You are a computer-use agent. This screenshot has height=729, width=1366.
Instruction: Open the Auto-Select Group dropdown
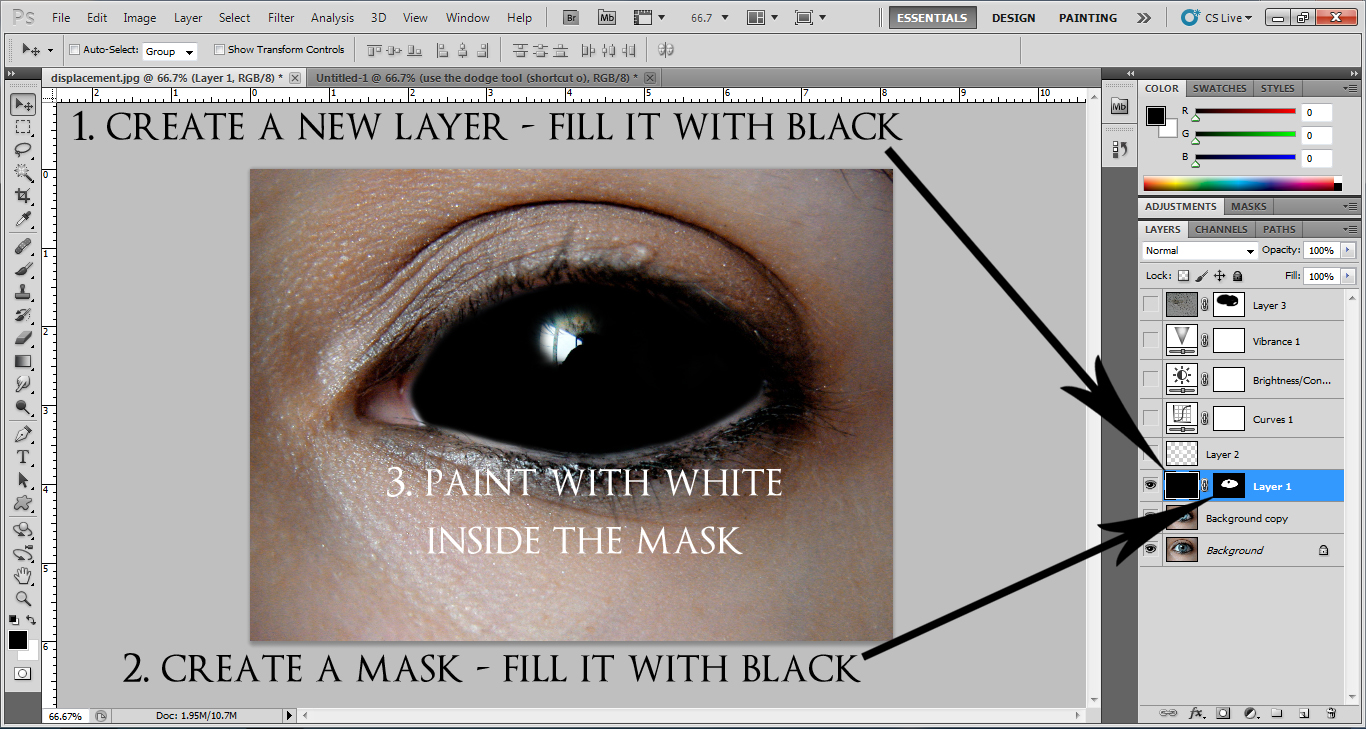191,50
